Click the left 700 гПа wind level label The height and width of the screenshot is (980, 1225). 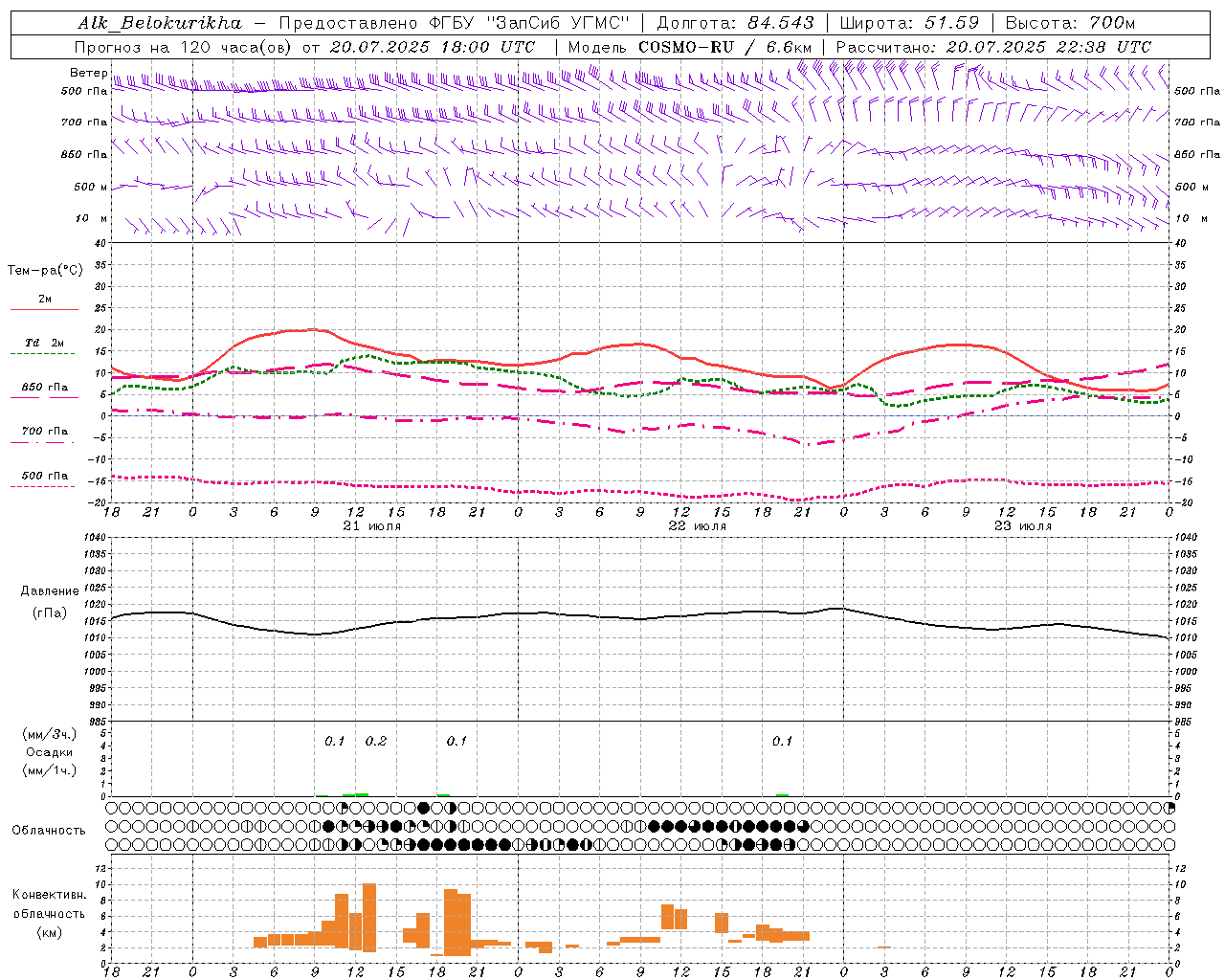(84, 122)
